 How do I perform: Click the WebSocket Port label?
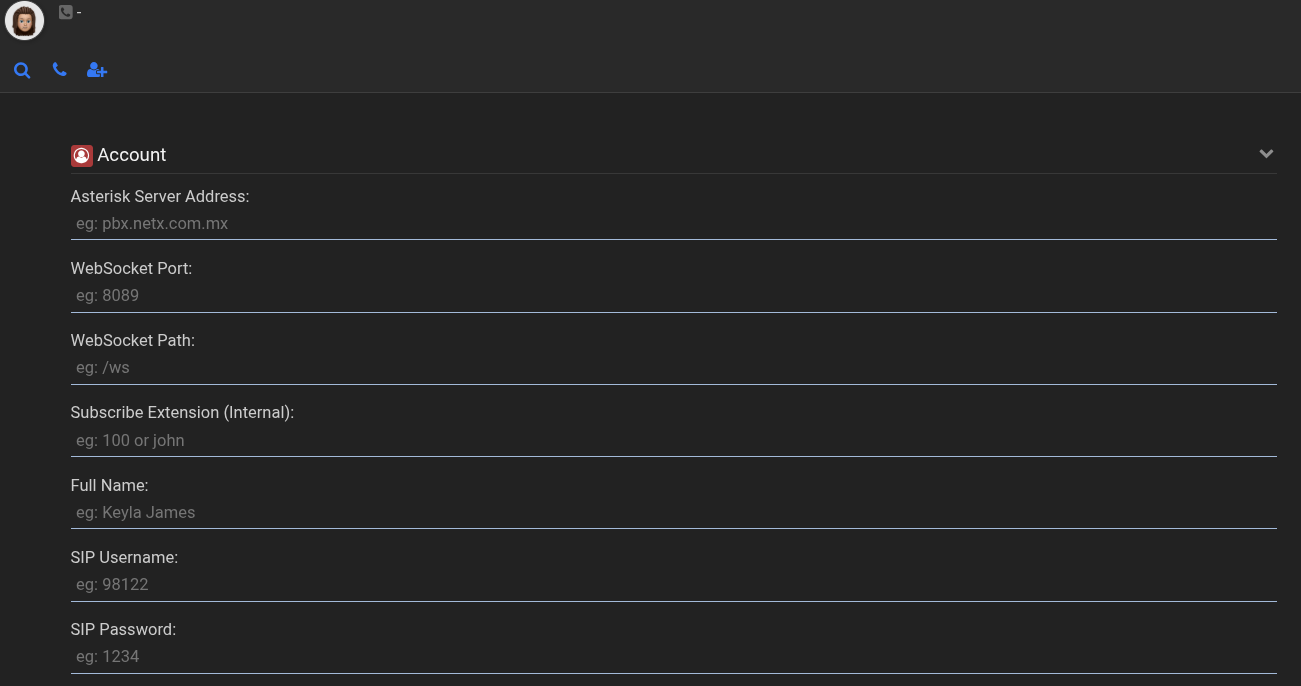click(131, 268)
